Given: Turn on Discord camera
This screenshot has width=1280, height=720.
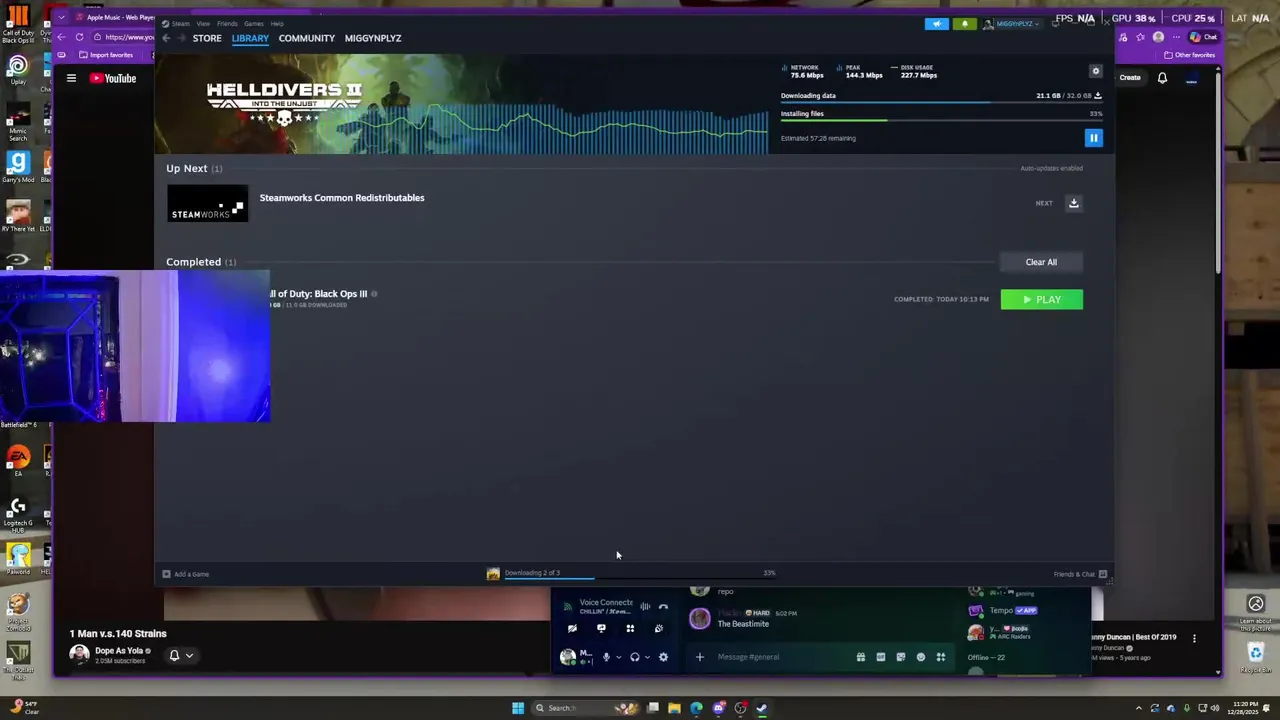Looking at the screenshot, I should [572, 629].
